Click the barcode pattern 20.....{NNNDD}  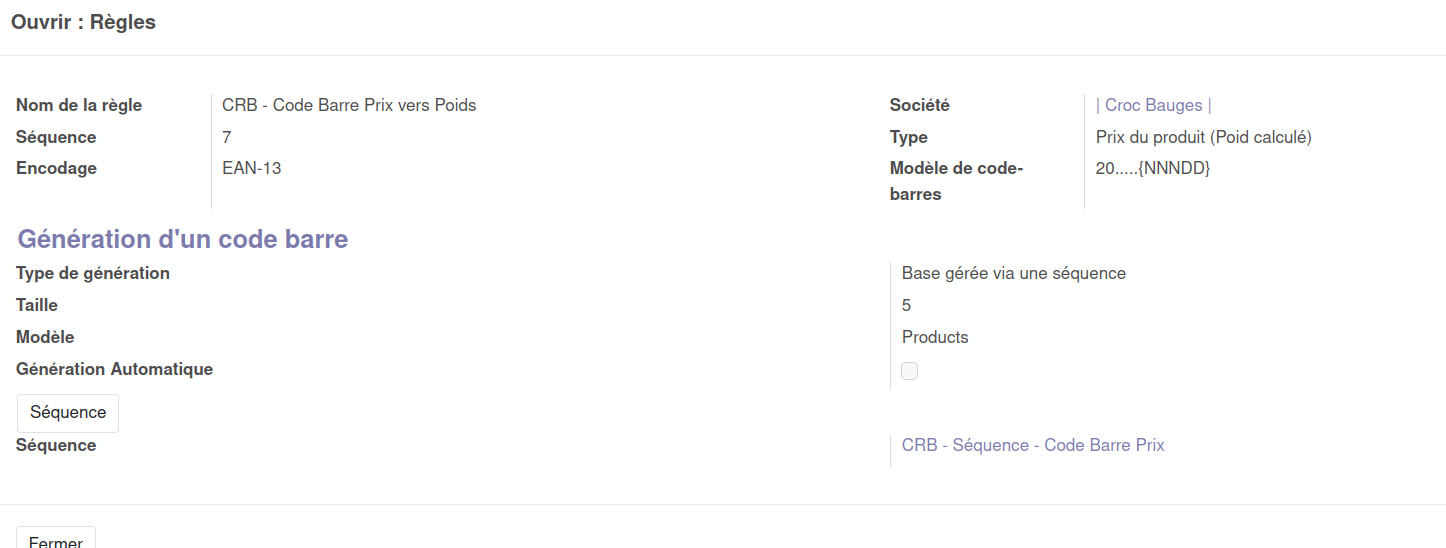pyautogui.click(x=1153, y=168)
